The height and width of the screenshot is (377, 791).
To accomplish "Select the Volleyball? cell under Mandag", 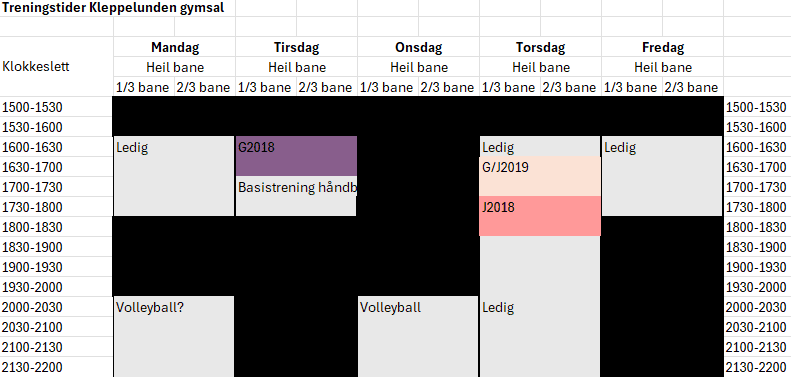I will pyautogui.click(x=174, y=337).
